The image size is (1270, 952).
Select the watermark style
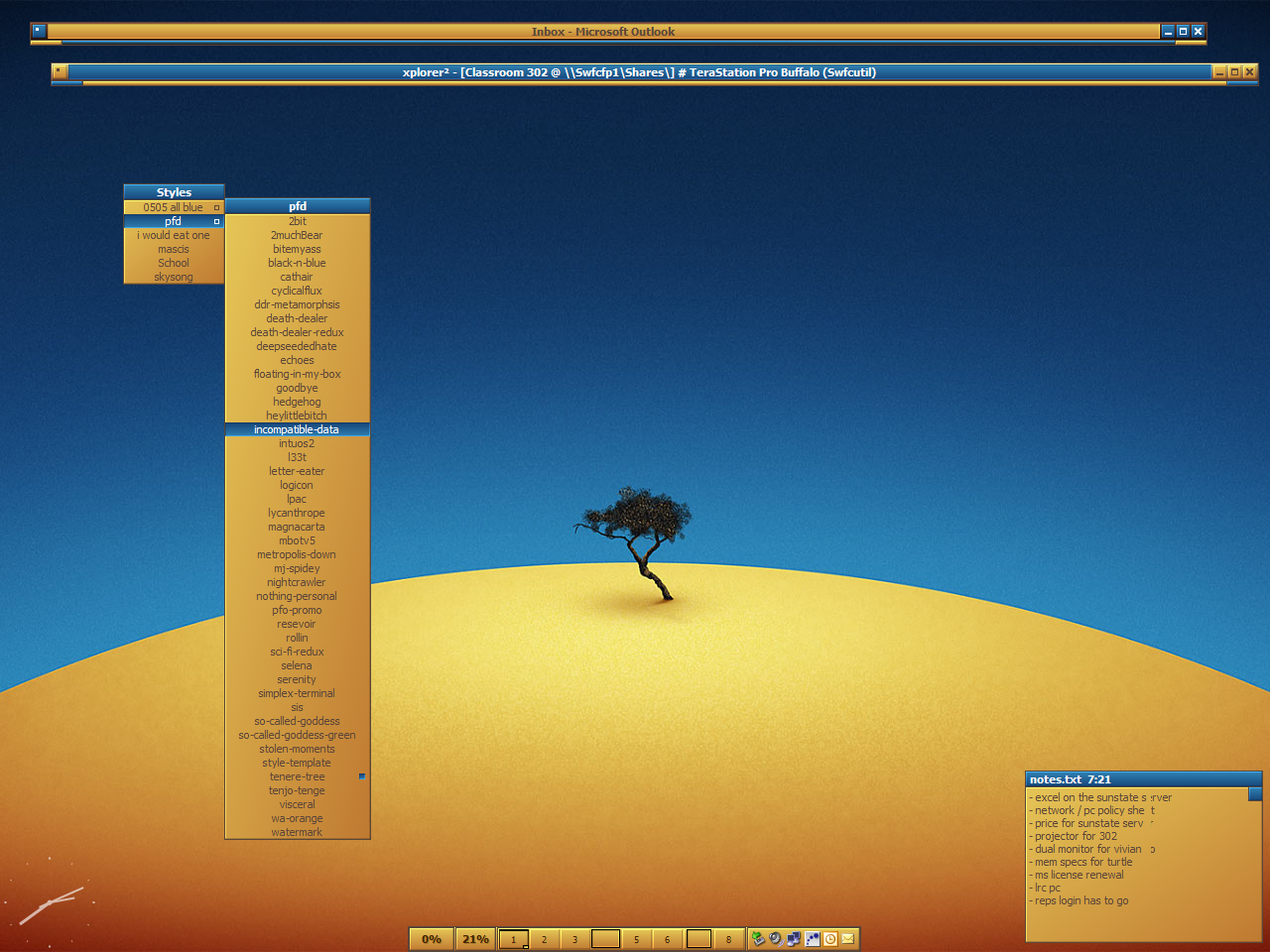298,832
